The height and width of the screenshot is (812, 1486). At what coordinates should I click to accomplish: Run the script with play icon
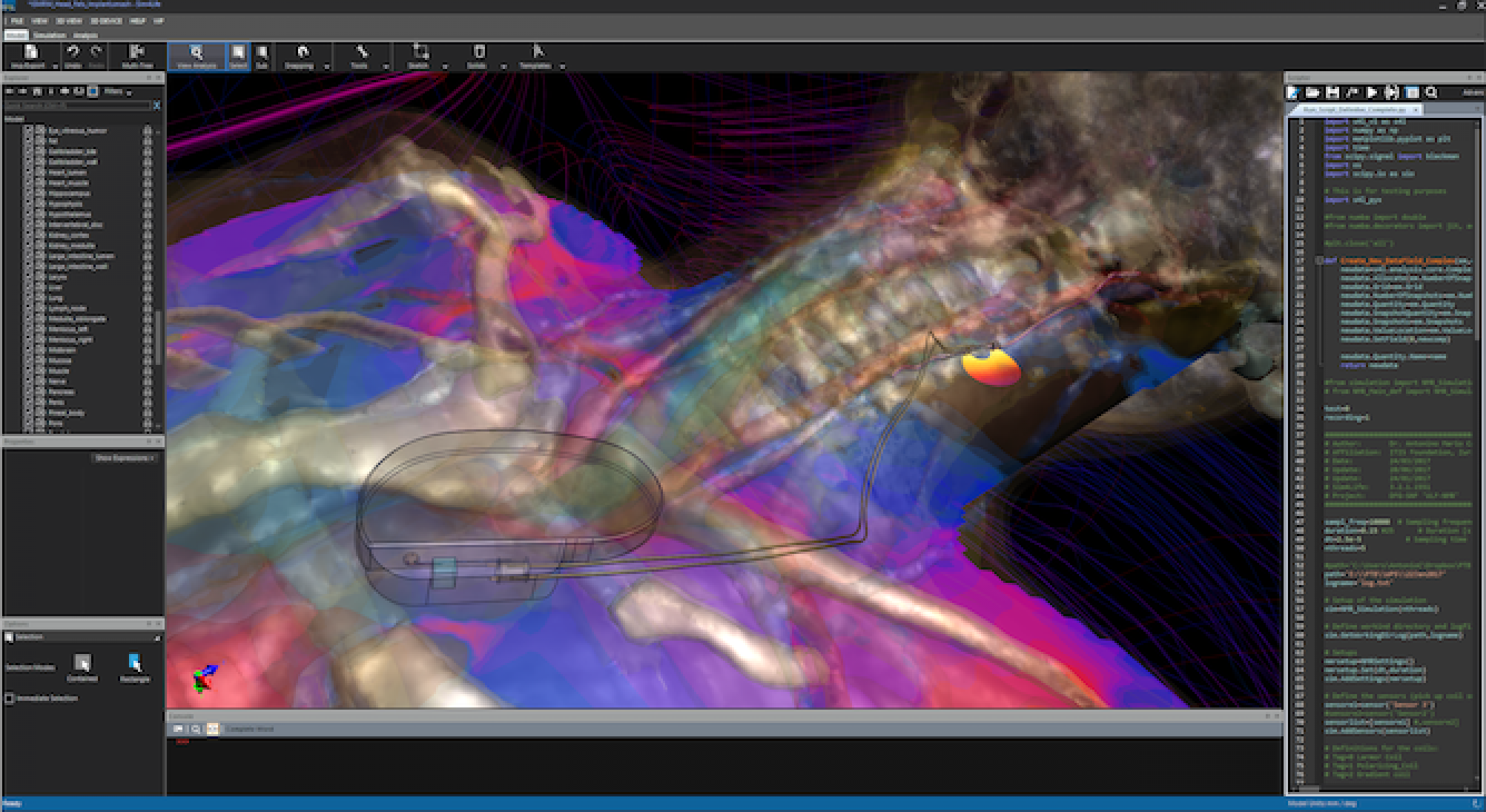(x=1372, y=93)
